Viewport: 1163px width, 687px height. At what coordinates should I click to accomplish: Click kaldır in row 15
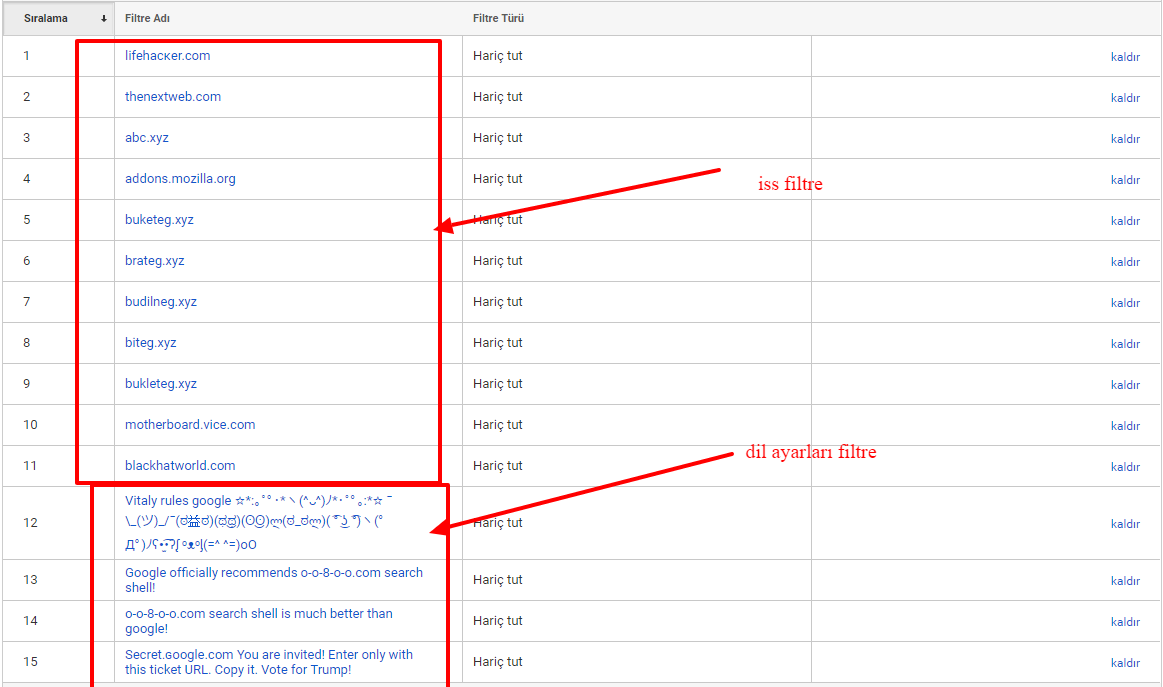click(x=1125, y=663)
